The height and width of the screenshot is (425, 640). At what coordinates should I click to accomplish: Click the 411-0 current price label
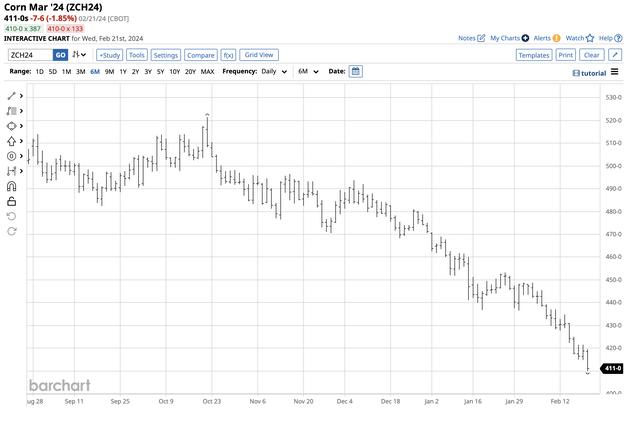point(612,368)
